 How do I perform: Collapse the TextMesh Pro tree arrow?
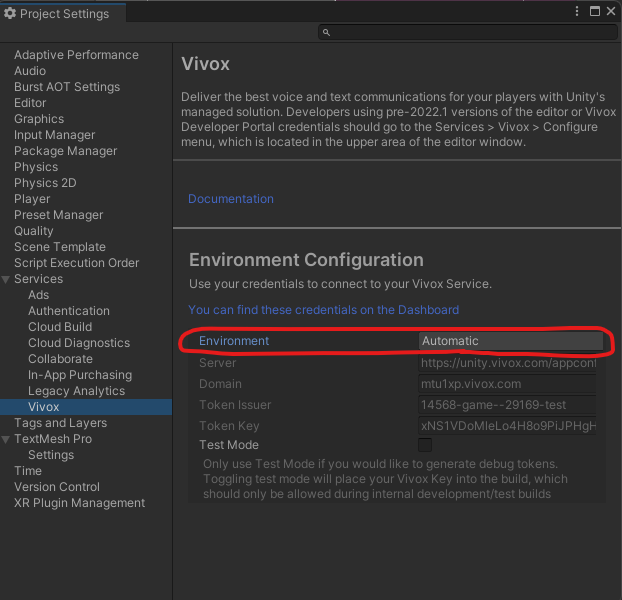pyautogui.click(x=6, y=439)
